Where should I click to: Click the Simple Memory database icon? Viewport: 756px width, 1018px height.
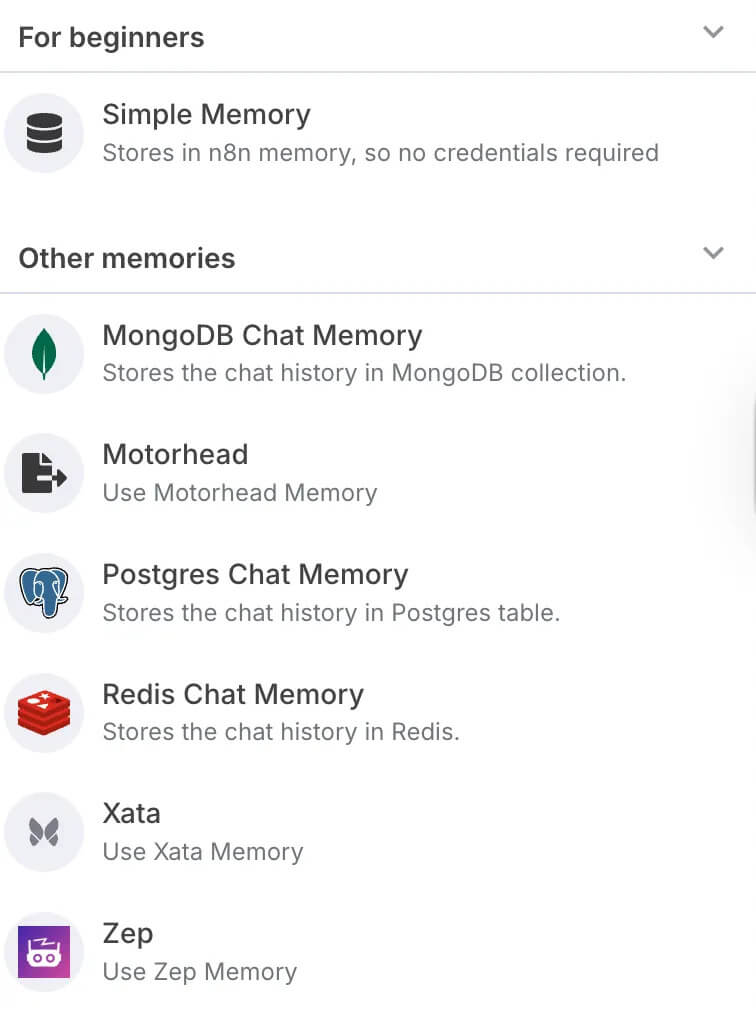point(44,132)
